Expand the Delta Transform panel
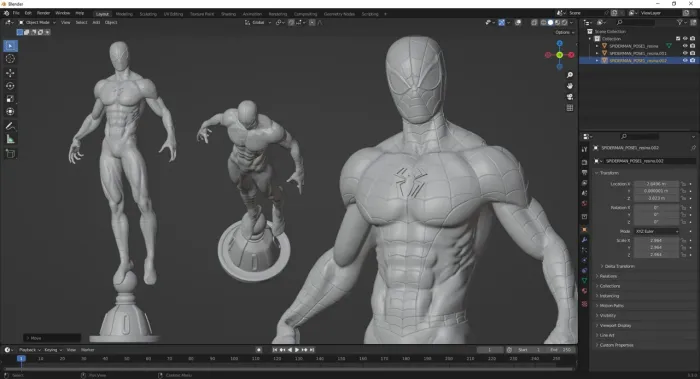 619,266
